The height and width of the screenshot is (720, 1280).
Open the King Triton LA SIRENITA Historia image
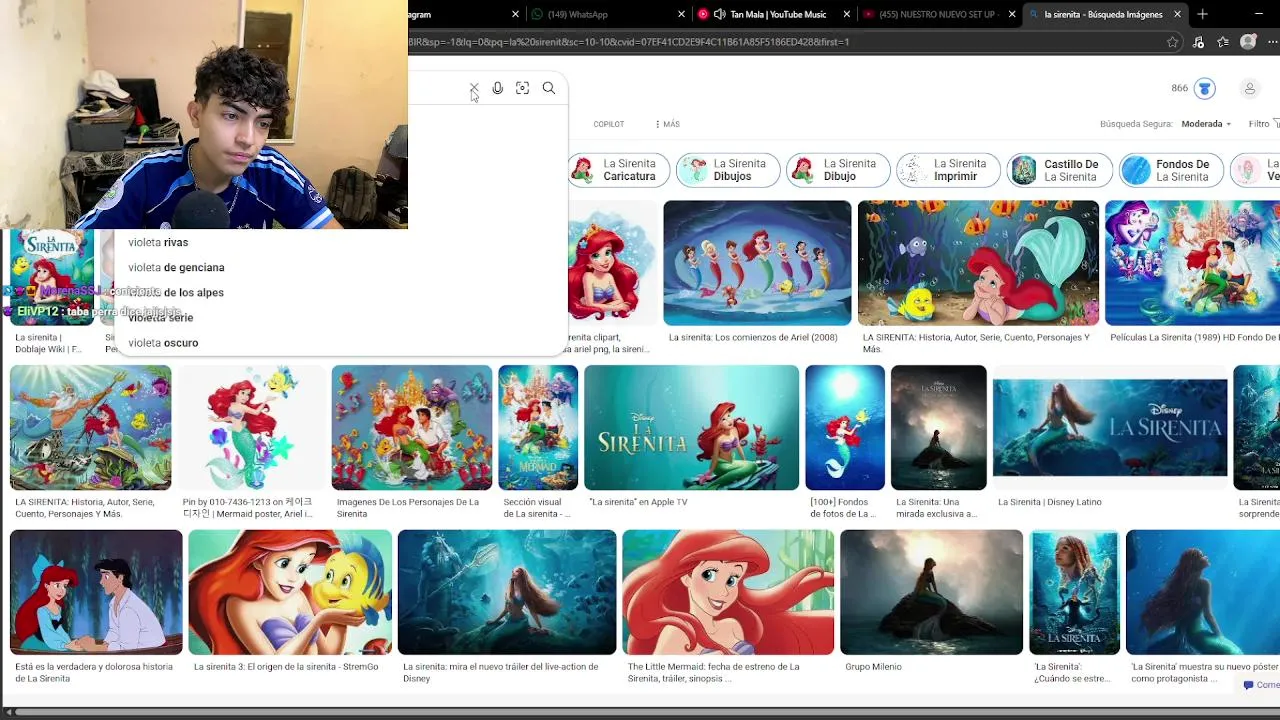(x=90, y=427)
